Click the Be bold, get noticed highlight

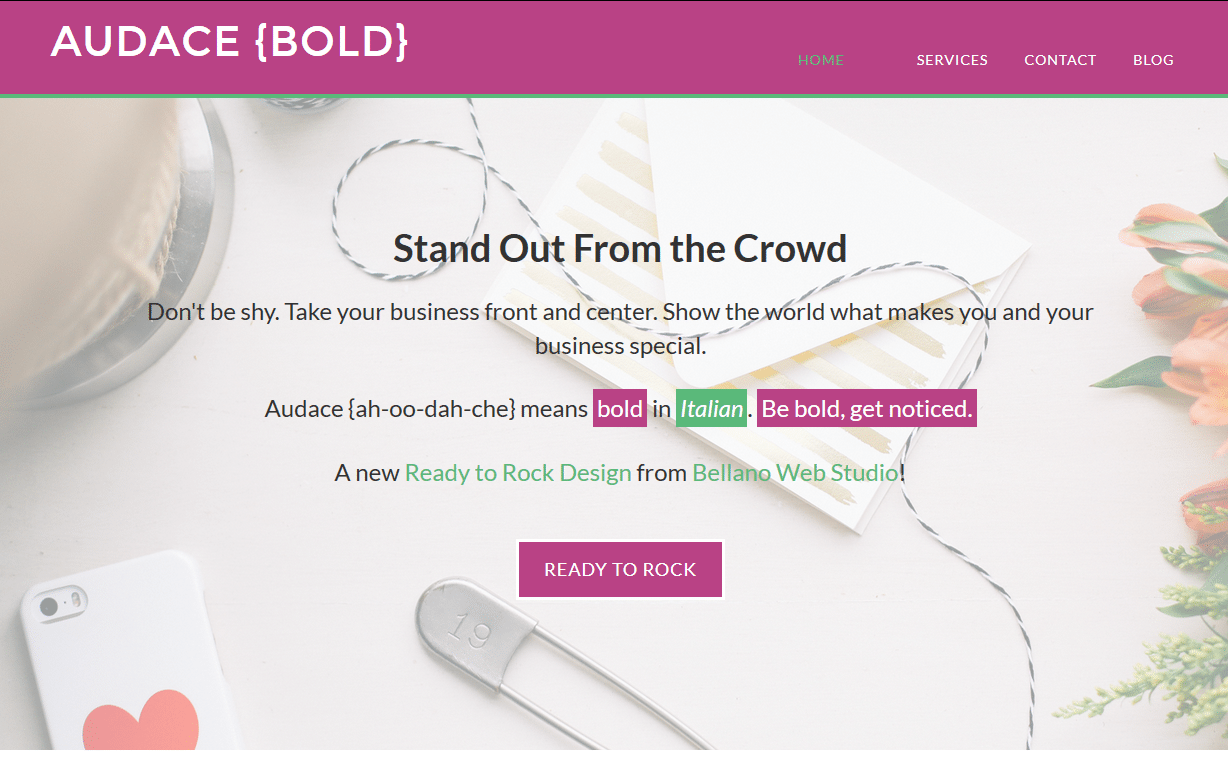coord(867,408)
